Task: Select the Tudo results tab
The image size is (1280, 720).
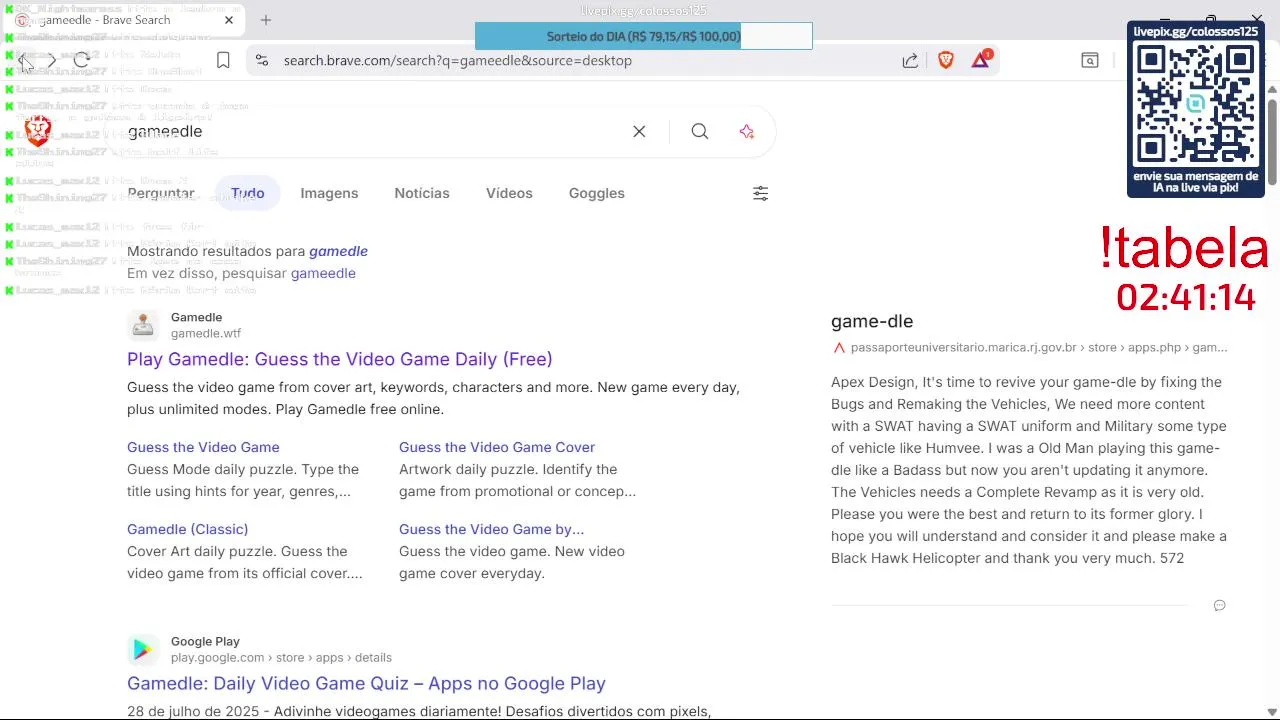Action: (247, 193)
